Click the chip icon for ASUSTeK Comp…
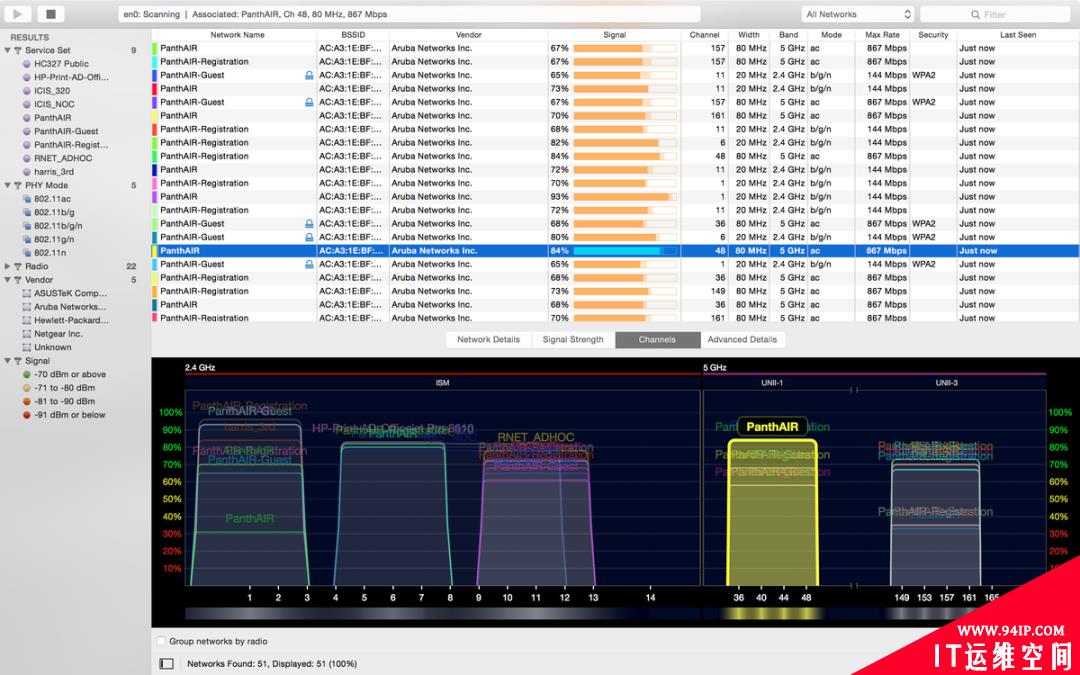1080x675 pixels. click(27, 293)
